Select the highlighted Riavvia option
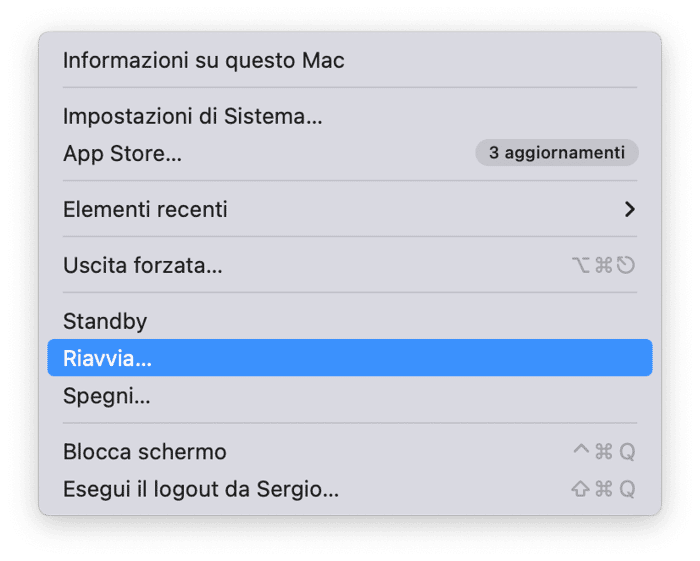This screenshot has height=561, width=700. pos(350,358)
